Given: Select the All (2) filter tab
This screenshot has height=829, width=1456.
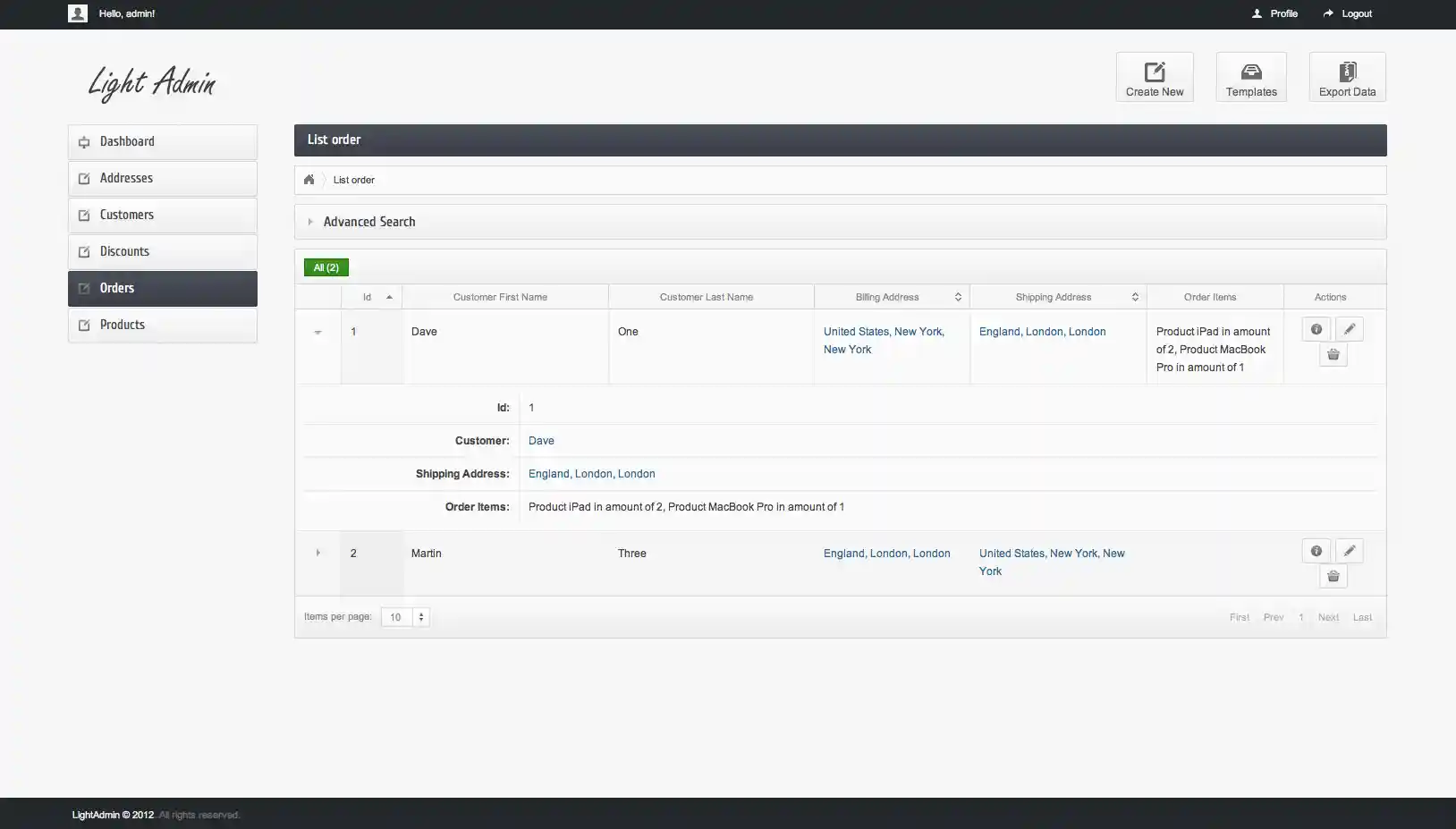Looking at the screenshot, I should point(326,267).
